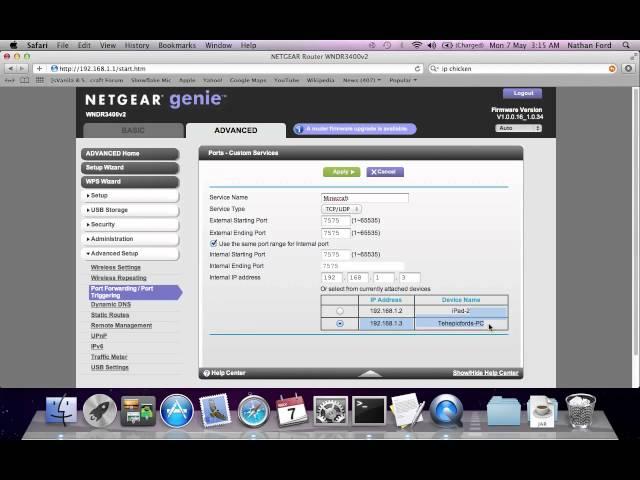Open Mission Control icon in dock
The height and width of the screenshot is (480, 640).
(138, 411)
